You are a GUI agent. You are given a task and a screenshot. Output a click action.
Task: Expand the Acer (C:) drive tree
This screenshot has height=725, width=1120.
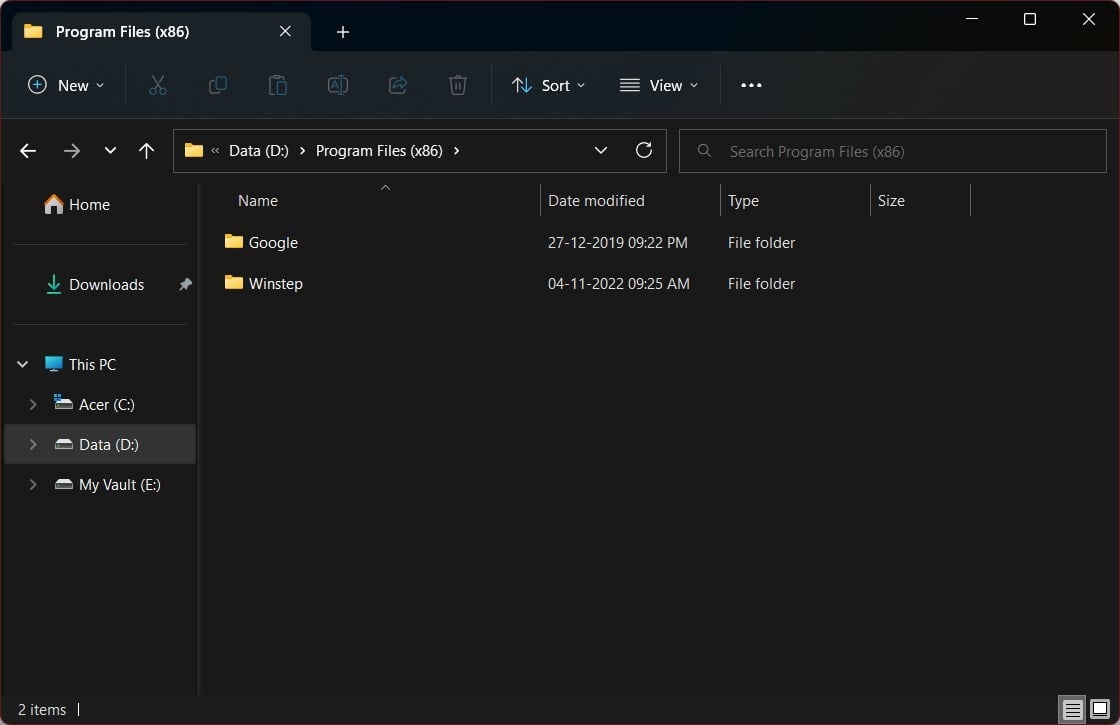pos(33,405)
